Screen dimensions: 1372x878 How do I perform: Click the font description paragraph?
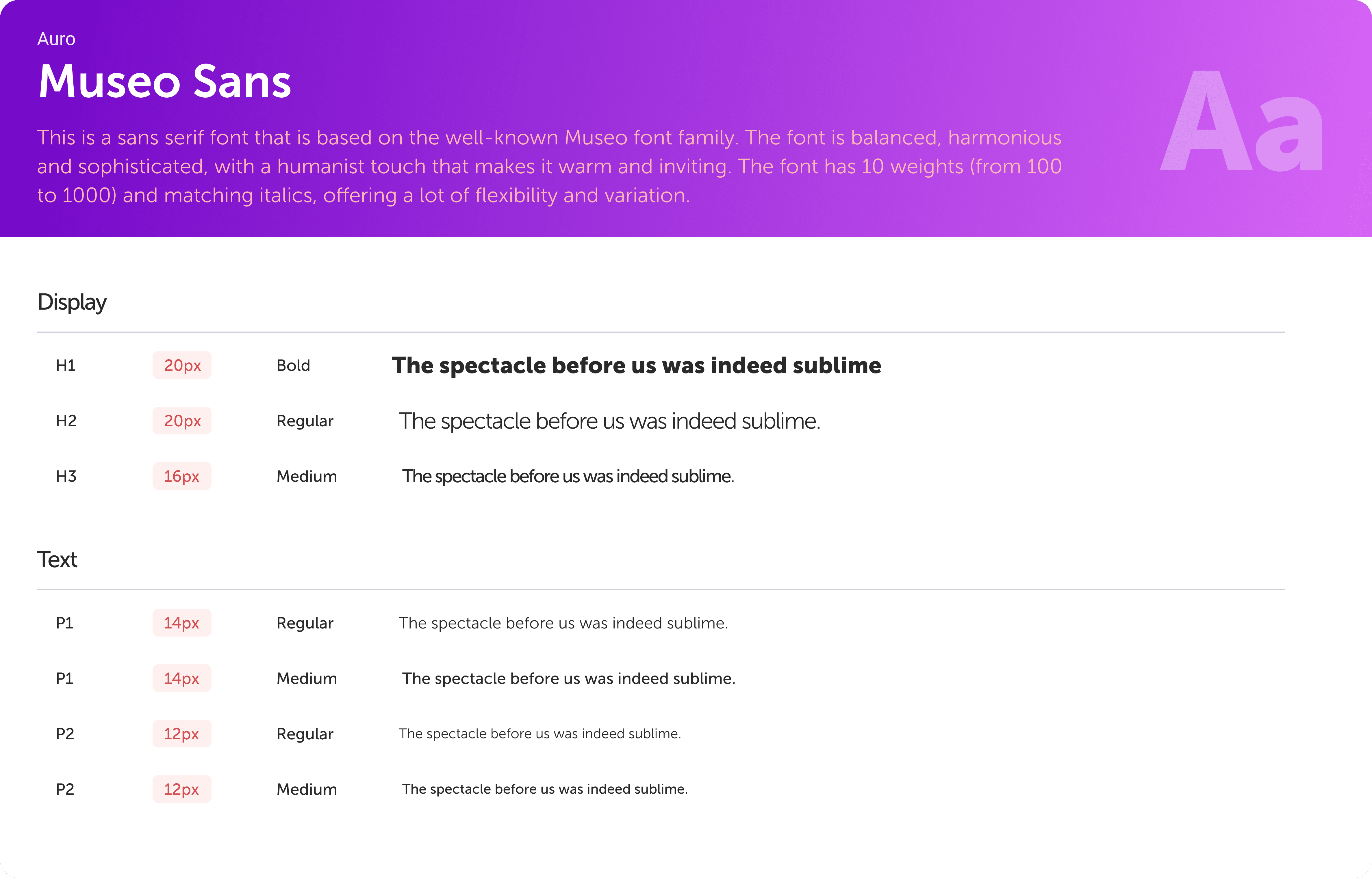tap(549, 166)
